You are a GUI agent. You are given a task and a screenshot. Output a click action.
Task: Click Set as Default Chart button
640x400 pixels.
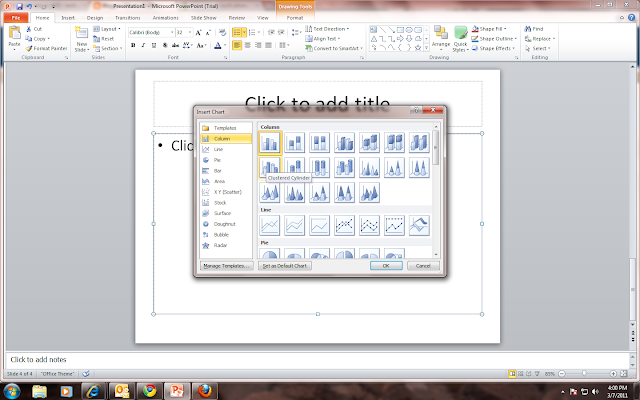click(284, 266)
